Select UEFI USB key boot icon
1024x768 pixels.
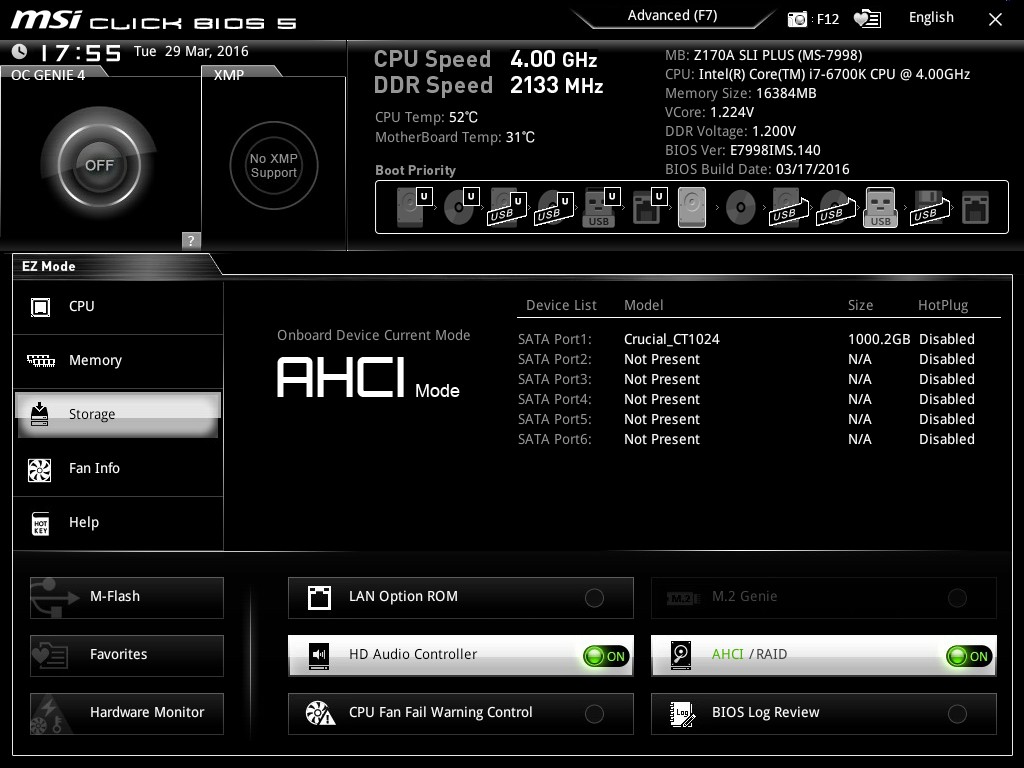tap(601, 207)
